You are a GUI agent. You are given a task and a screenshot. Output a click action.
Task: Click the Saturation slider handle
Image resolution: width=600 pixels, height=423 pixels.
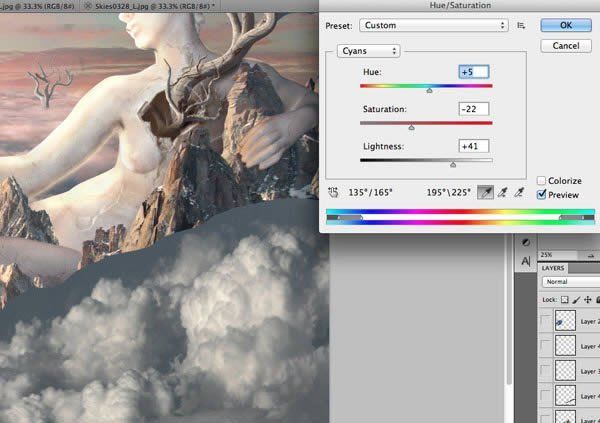[411, 127]
